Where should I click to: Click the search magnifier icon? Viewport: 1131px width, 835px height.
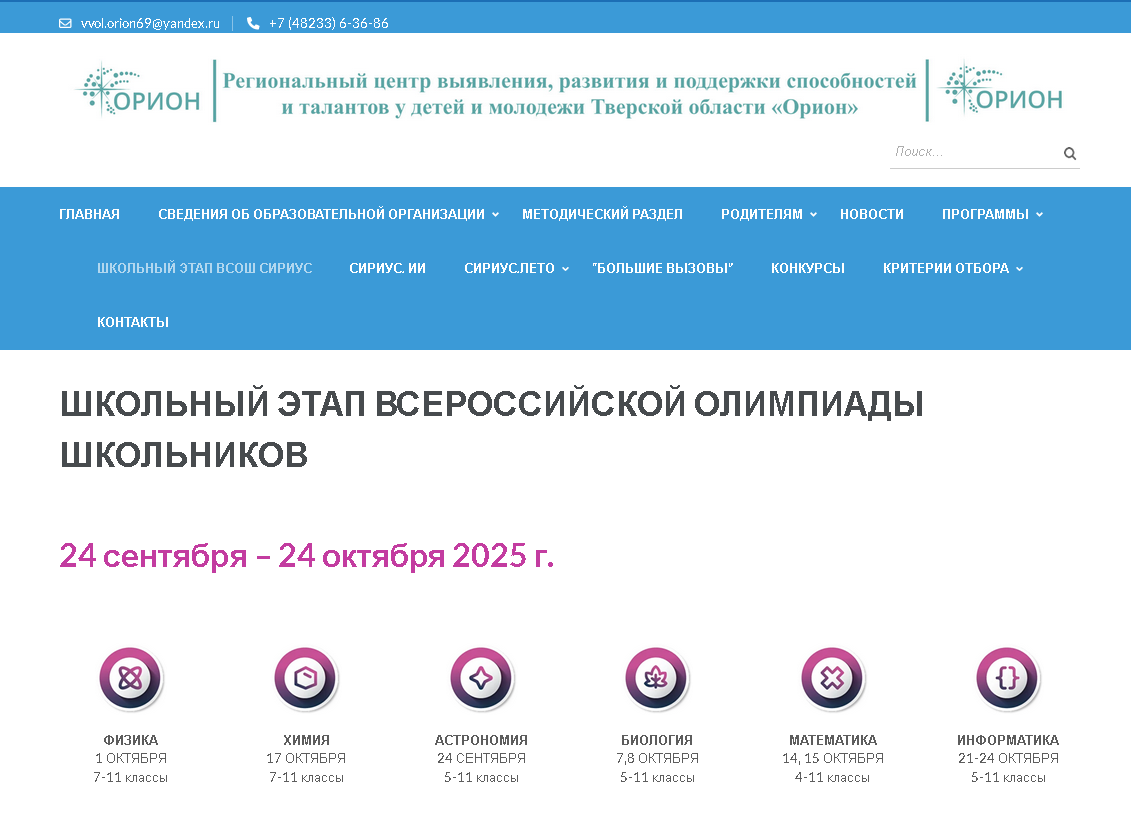pyautogui.click(x=1069, y=154)
